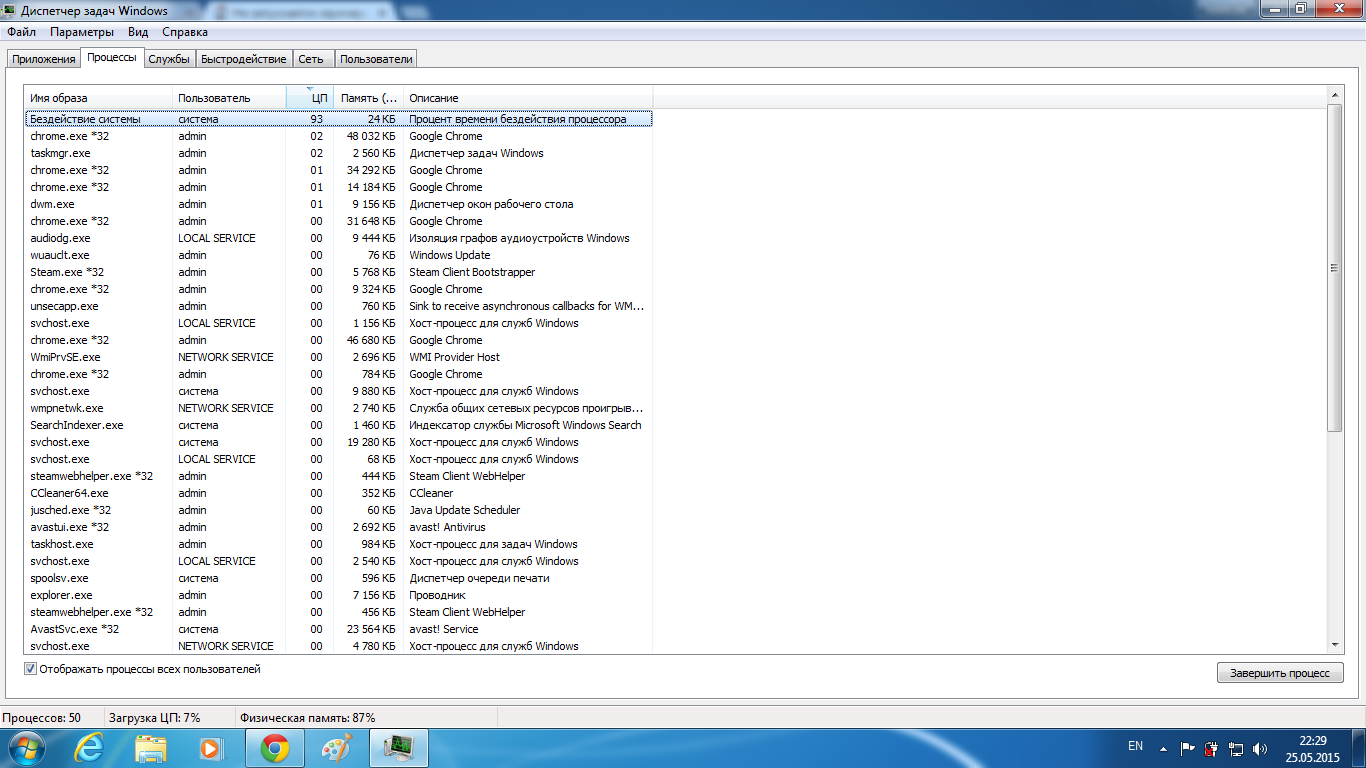Select AvastSvc.exe *32 process row
This screenshot has width=1366, height=768.
338,629
